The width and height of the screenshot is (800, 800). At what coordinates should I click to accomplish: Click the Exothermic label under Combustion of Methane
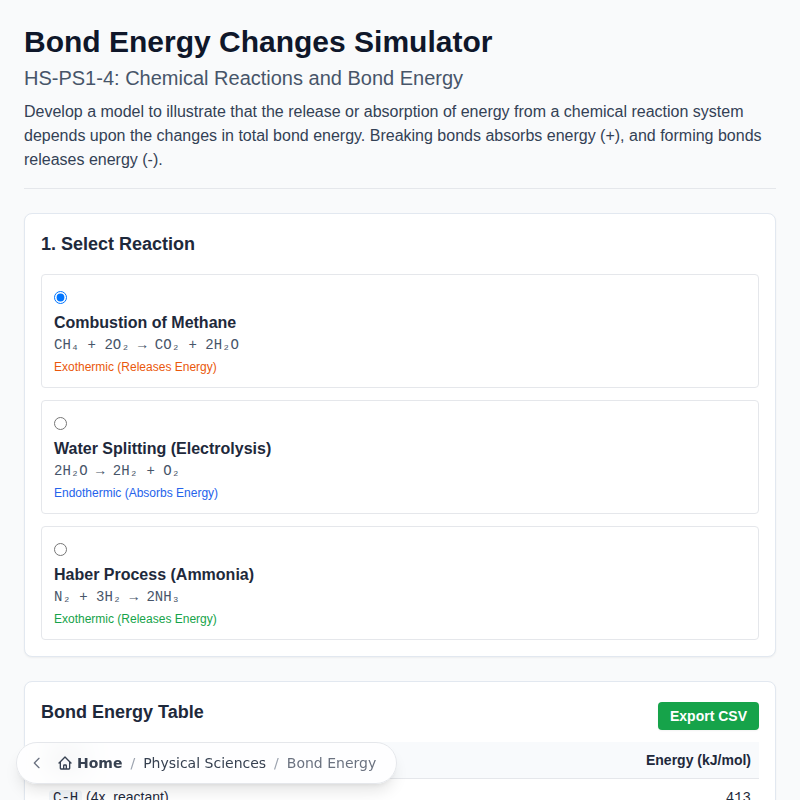135,367
